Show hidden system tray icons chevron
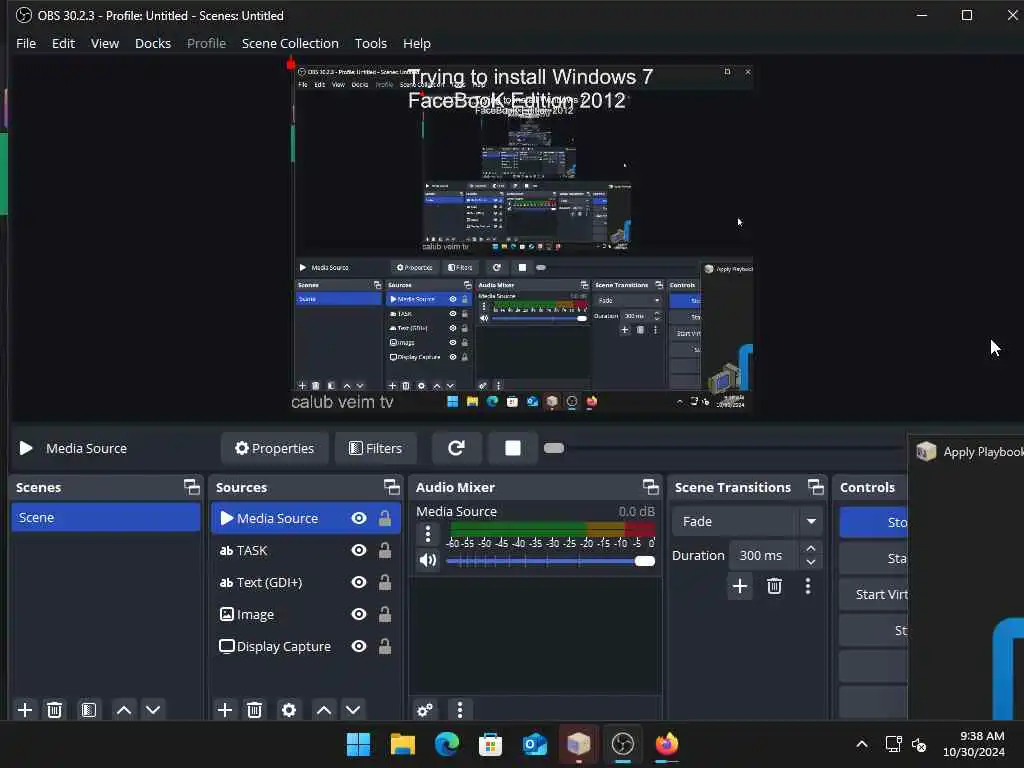1024x768 pixels. [862, 744]
